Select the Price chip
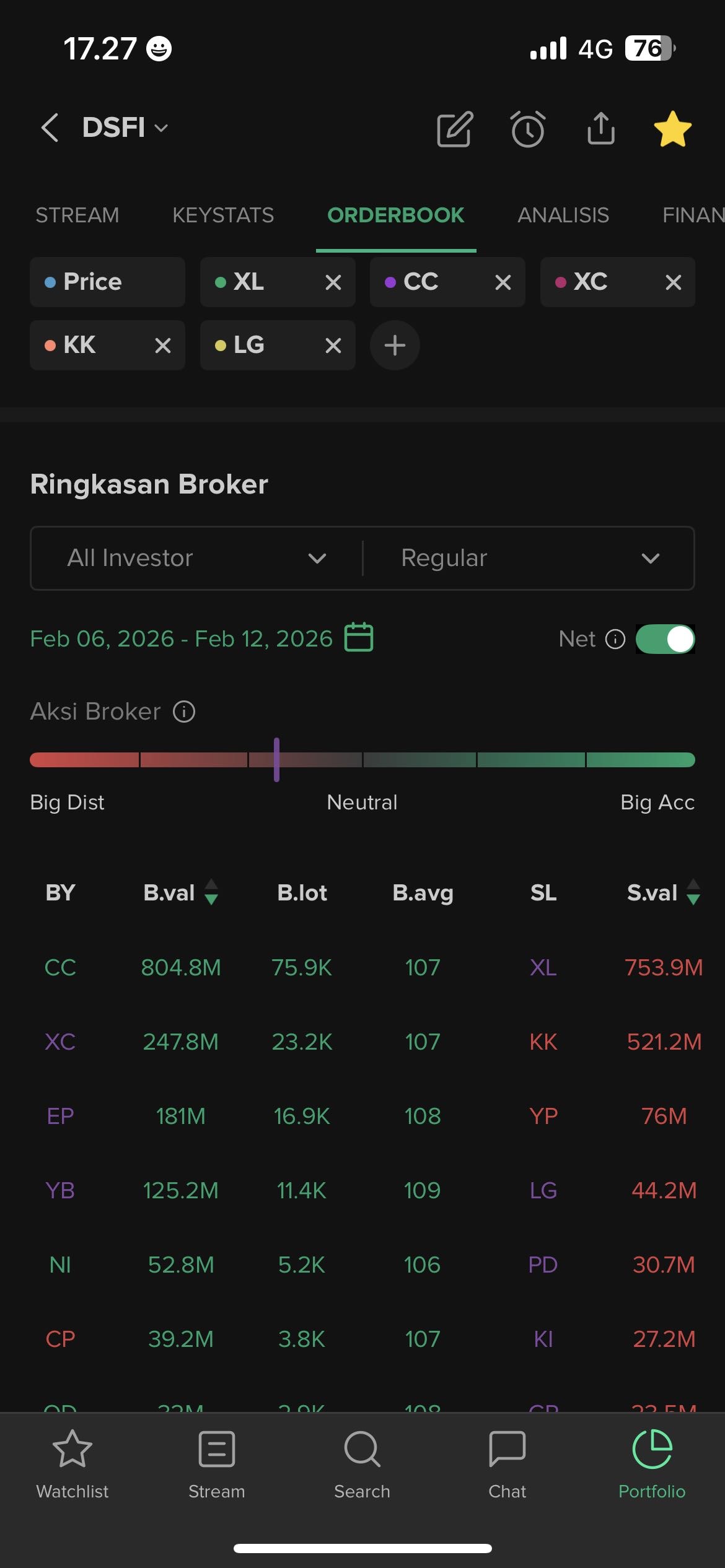725x1568 pixels. point(107,282)
